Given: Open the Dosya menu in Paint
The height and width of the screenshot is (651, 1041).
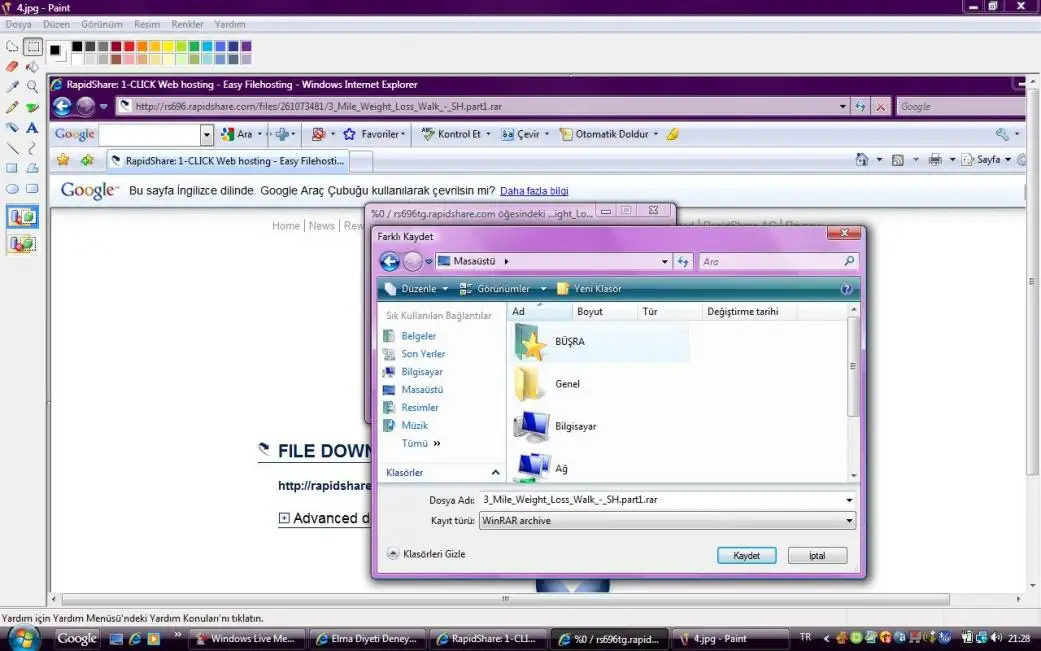Looking at the screenshot, I should click(x=19, y=24).
